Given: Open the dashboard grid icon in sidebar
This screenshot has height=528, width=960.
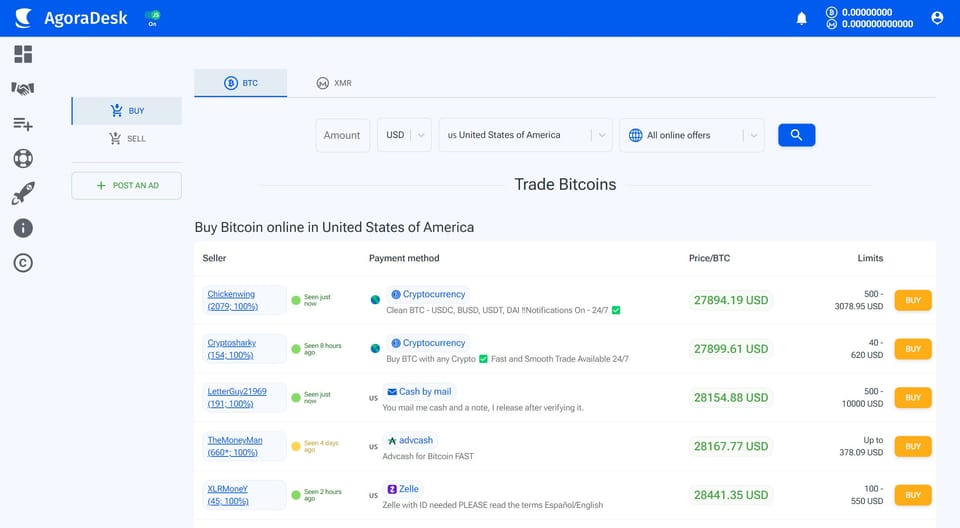Looking at the screenshot, I should tap(23, 55).
